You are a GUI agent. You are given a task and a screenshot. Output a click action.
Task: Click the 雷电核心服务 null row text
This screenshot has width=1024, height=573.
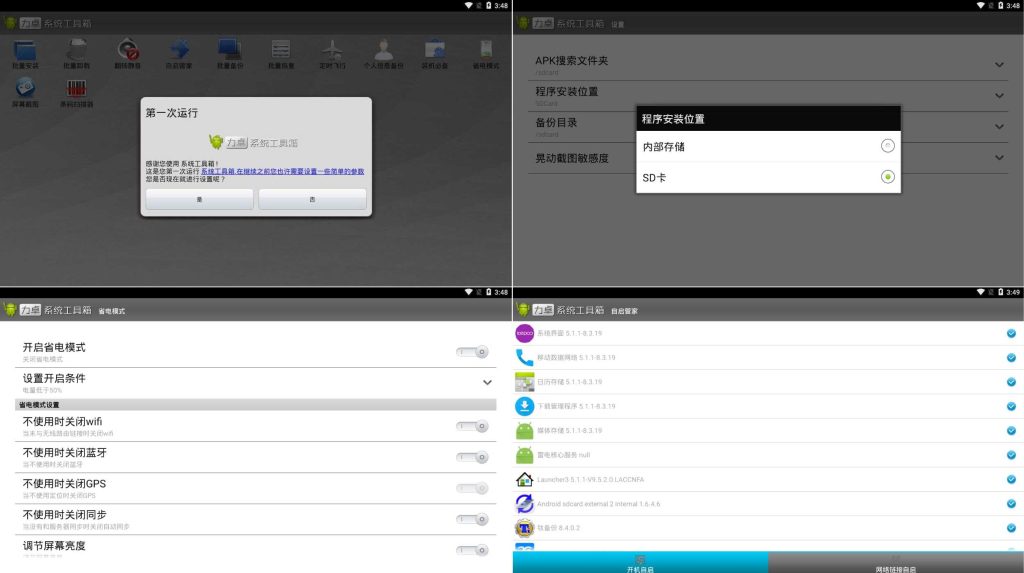click(x=563, y=455)
